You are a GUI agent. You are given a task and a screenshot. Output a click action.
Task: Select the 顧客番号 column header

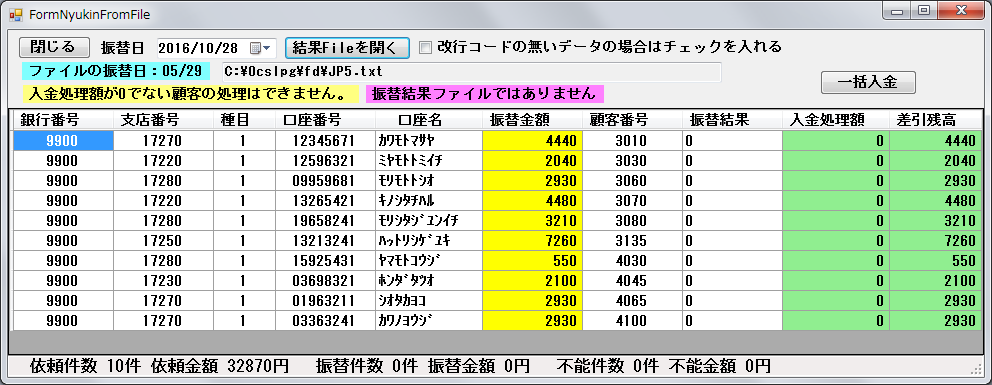pyautogui.click(x=632, y=120)
